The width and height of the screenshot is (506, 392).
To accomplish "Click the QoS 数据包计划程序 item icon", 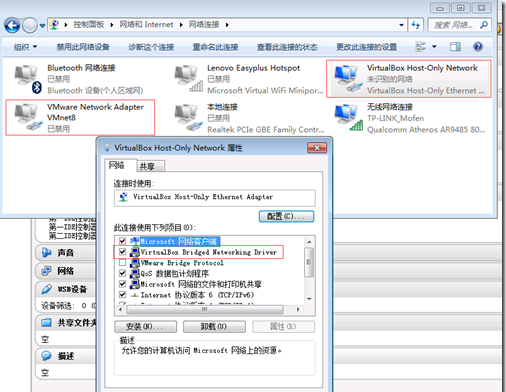I will click(x=134, y=274).
